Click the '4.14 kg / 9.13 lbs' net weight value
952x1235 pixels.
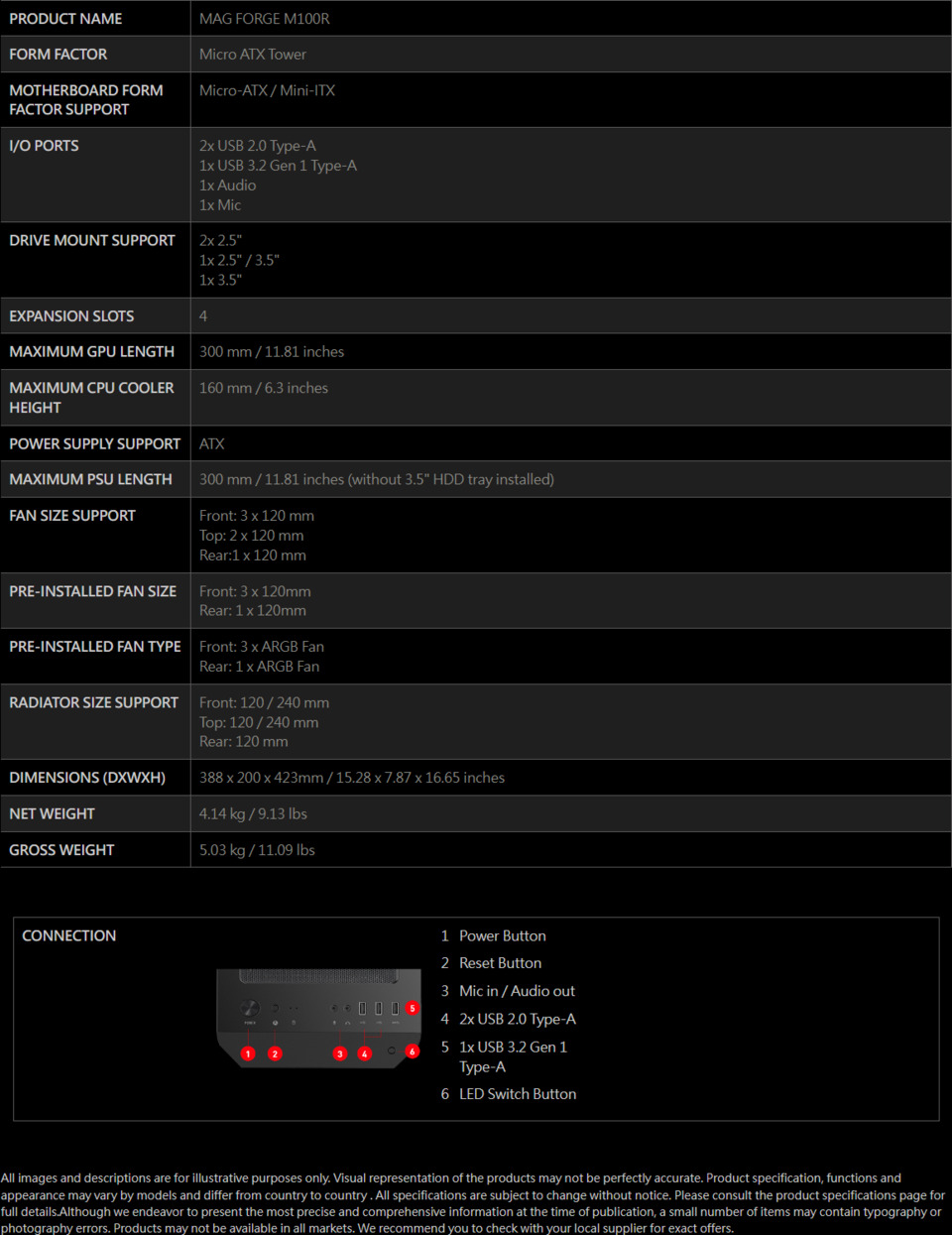click(253, 813)
